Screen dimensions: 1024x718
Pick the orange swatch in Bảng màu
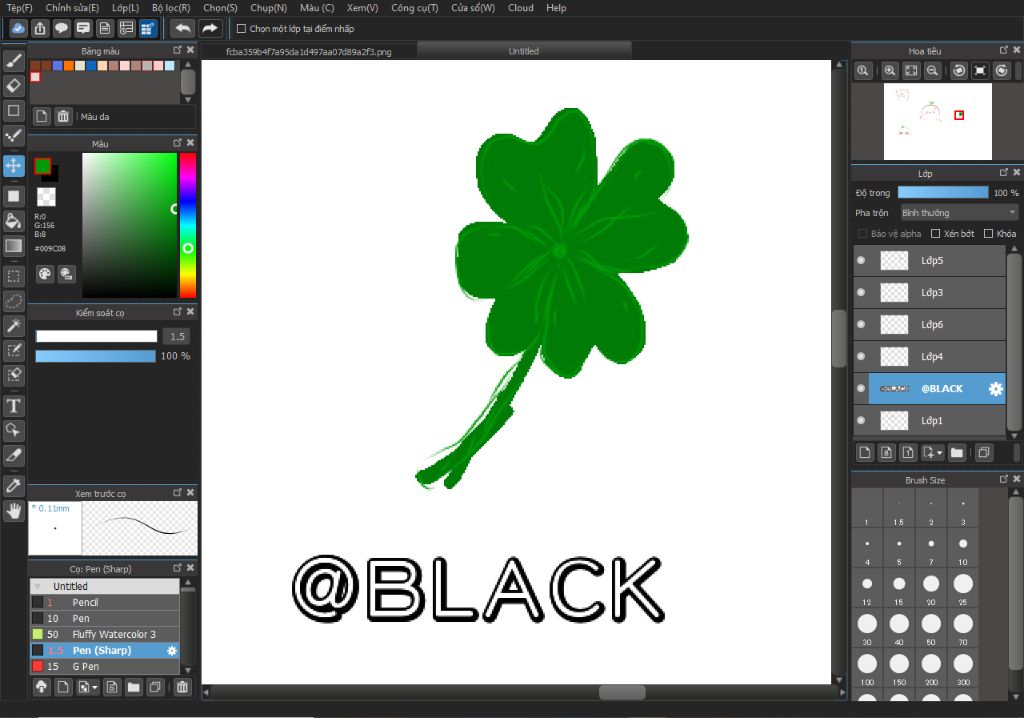69,65
